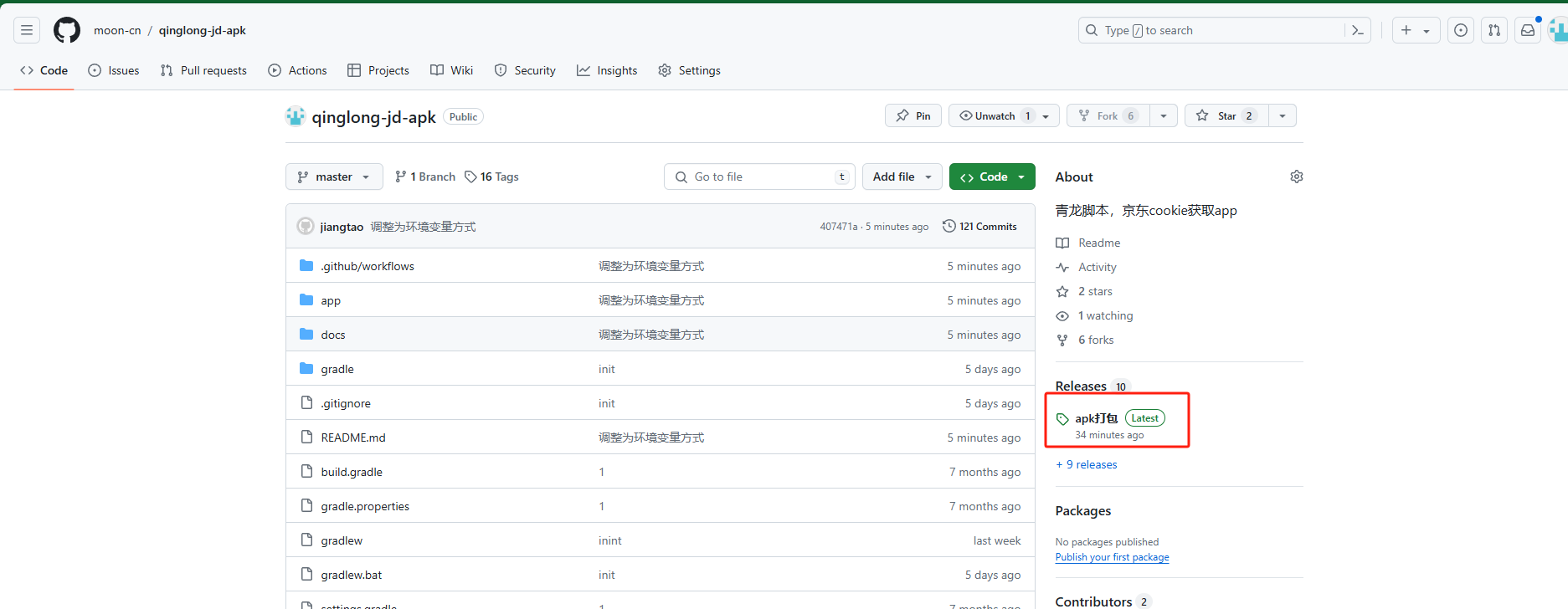Fork the repository

[x=1108, y=115]
